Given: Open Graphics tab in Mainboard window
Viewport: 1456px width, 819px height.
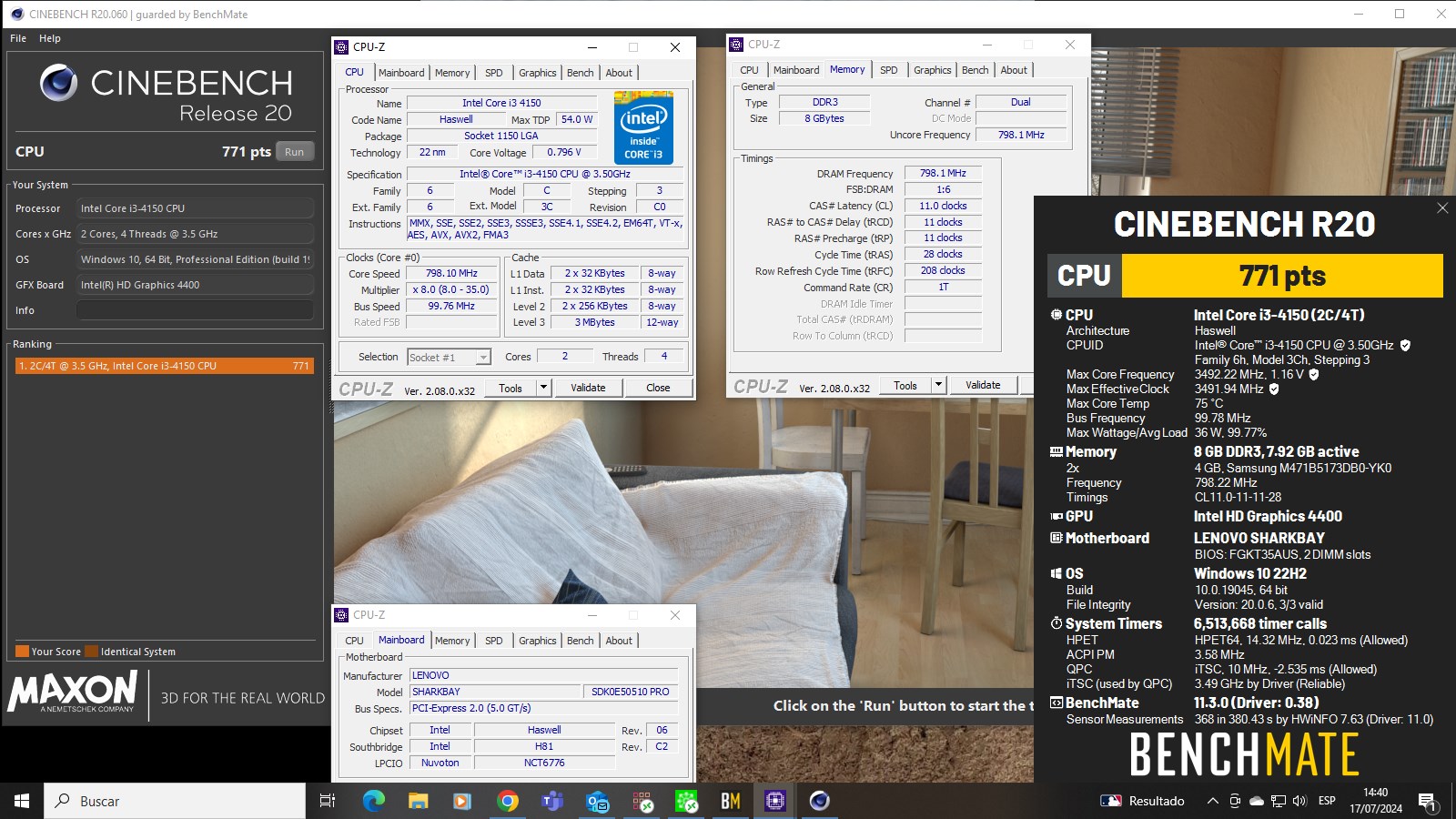Looking at the screenshot, I should click(x=538, y=641).
